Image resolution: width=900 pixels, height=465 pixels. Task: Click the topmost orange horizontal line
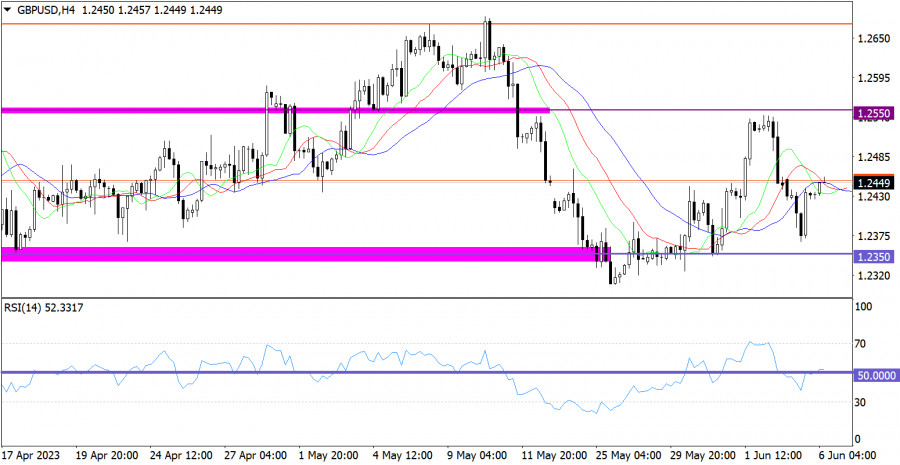tap(400, 23)
